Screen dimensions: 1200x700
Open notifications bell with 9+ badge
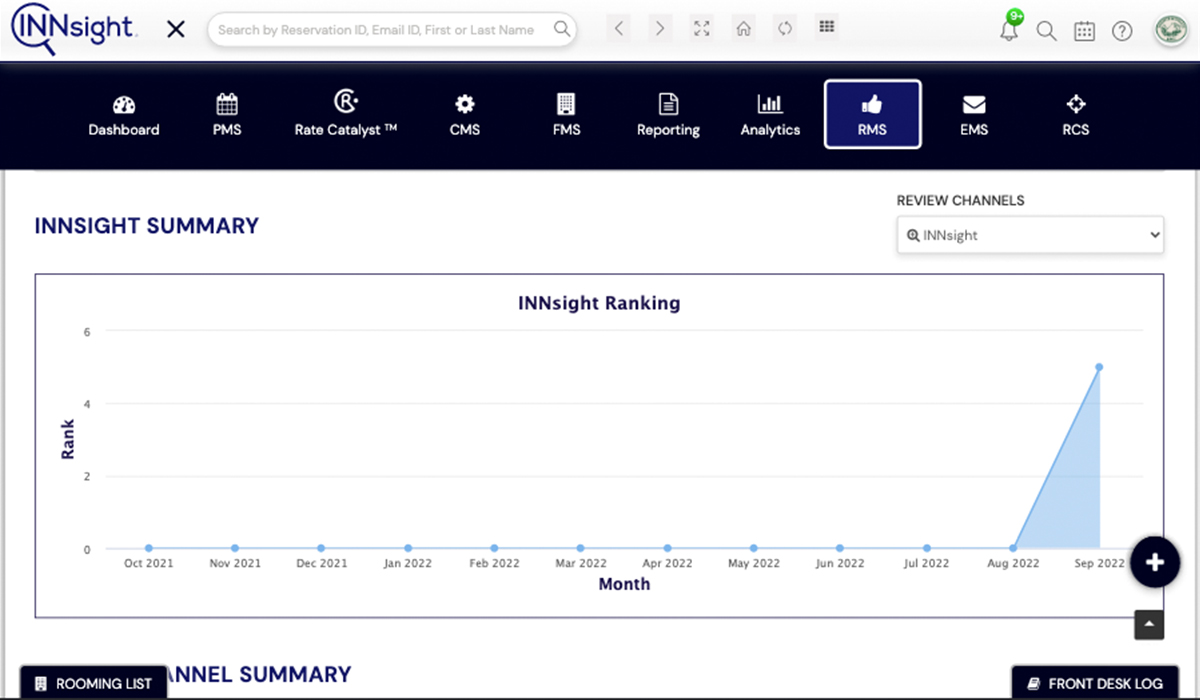pos(1010,28)
